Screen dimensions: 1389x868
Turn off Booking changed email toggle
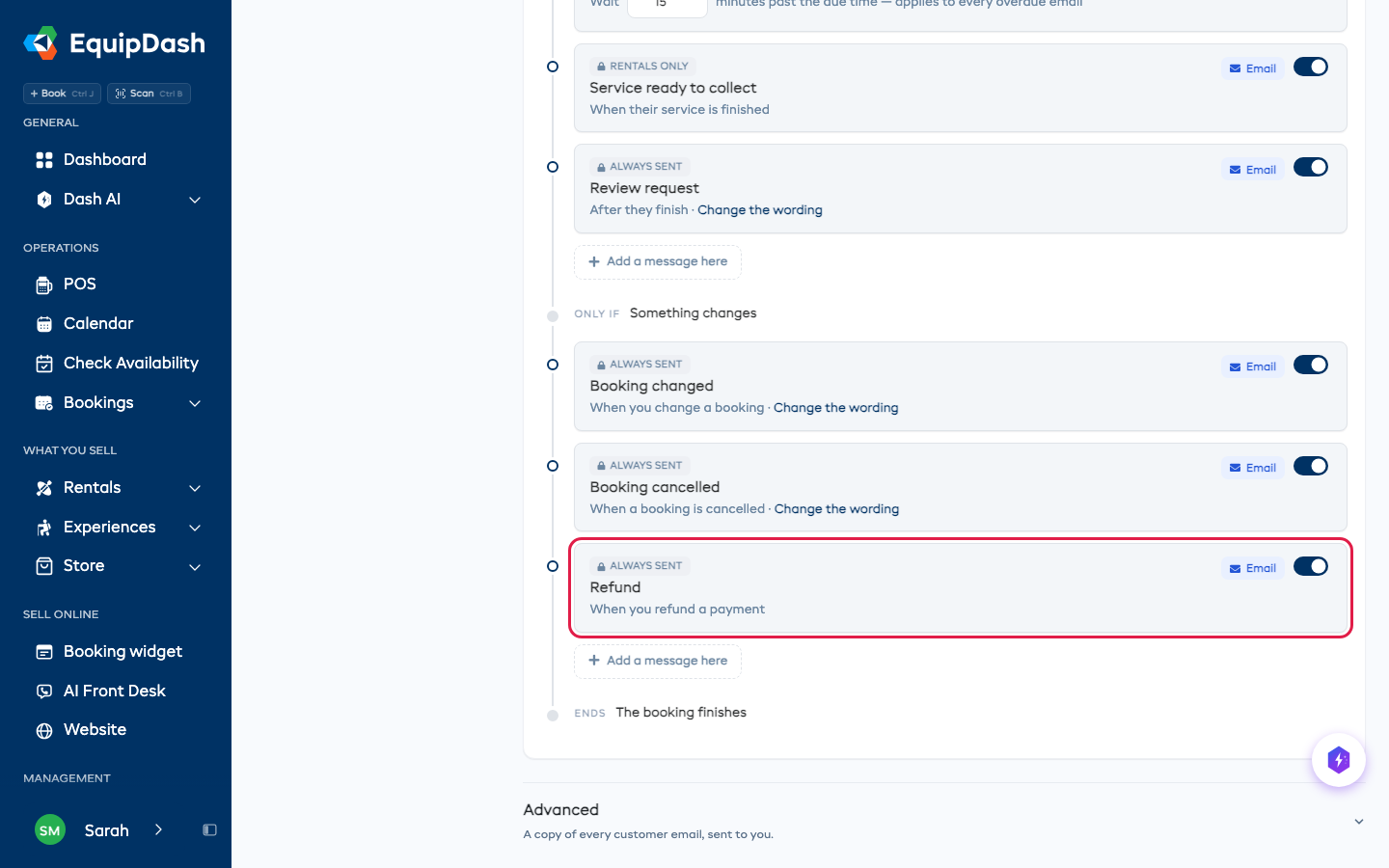[x=1311, y=365]
